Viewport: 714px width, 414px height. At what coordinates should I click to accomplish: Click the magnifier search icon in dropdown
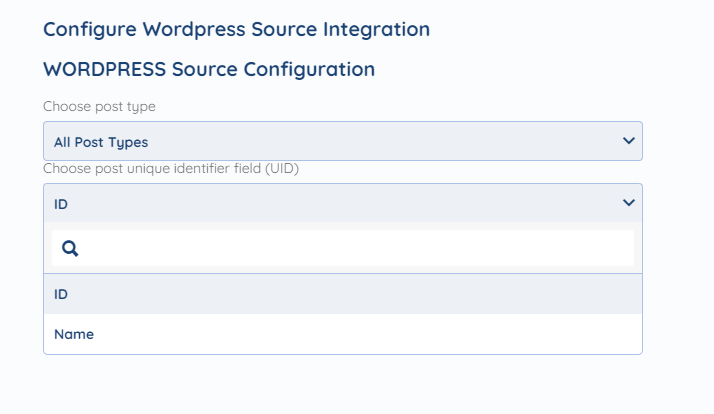(70, 249)
